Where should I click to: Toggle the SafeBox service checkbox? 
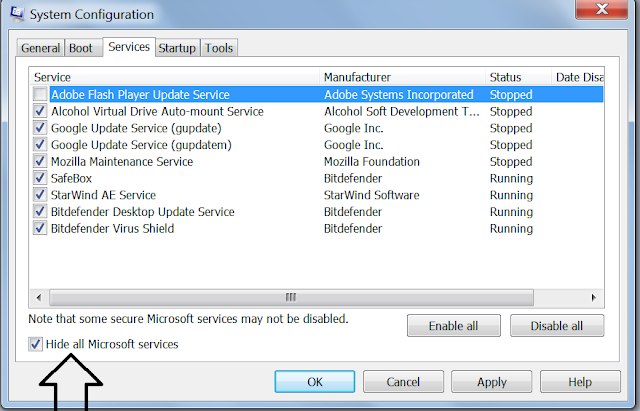(40, 178)
